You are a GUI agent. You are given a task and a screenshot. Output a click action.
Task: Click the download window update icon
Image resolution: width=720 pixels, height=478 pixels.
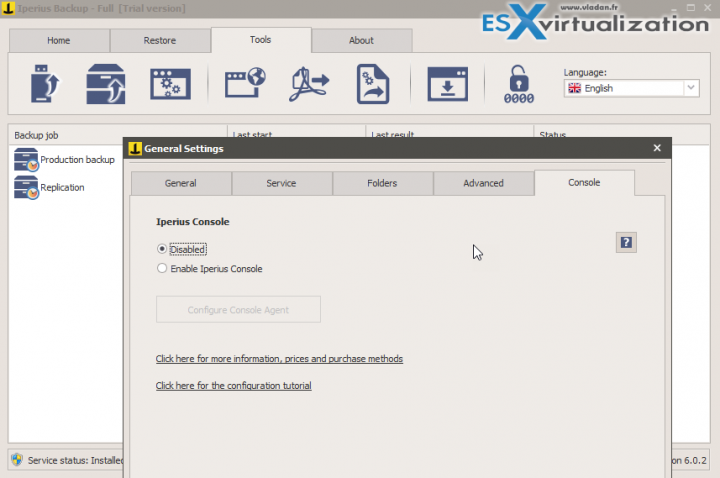tap(447, 84)
